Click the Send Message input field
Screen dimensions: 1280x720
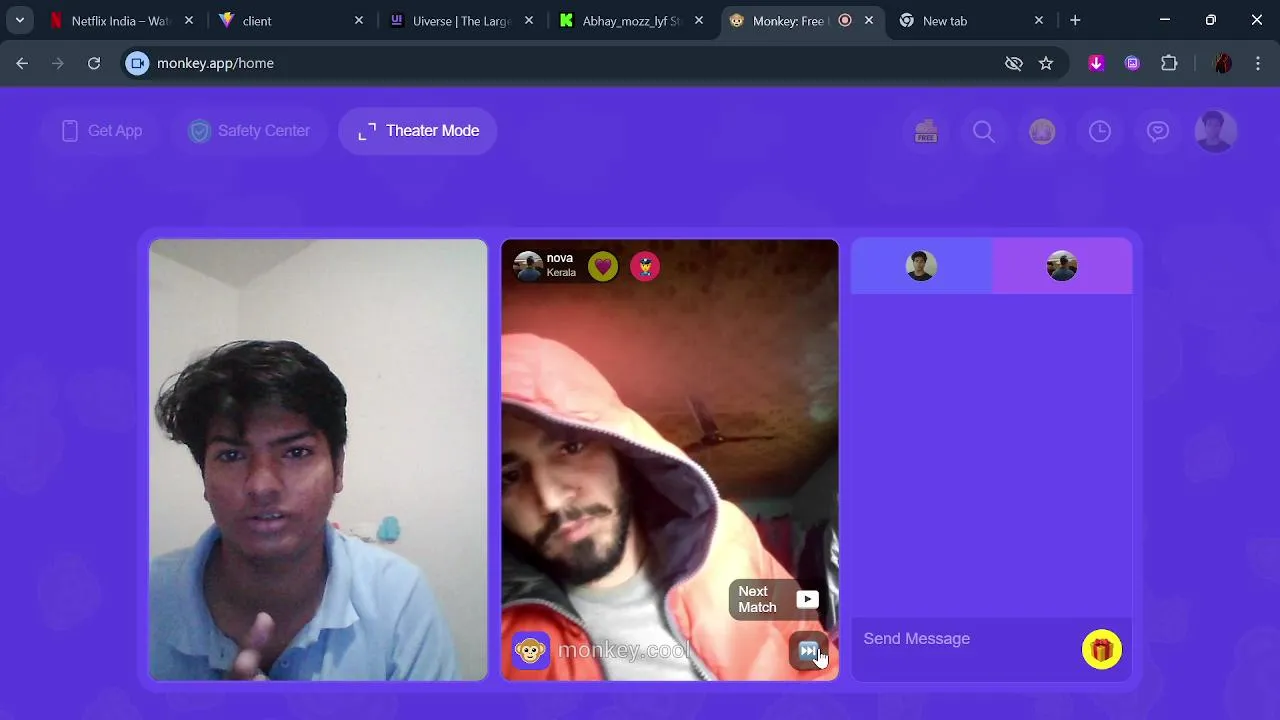coord(966,639)
